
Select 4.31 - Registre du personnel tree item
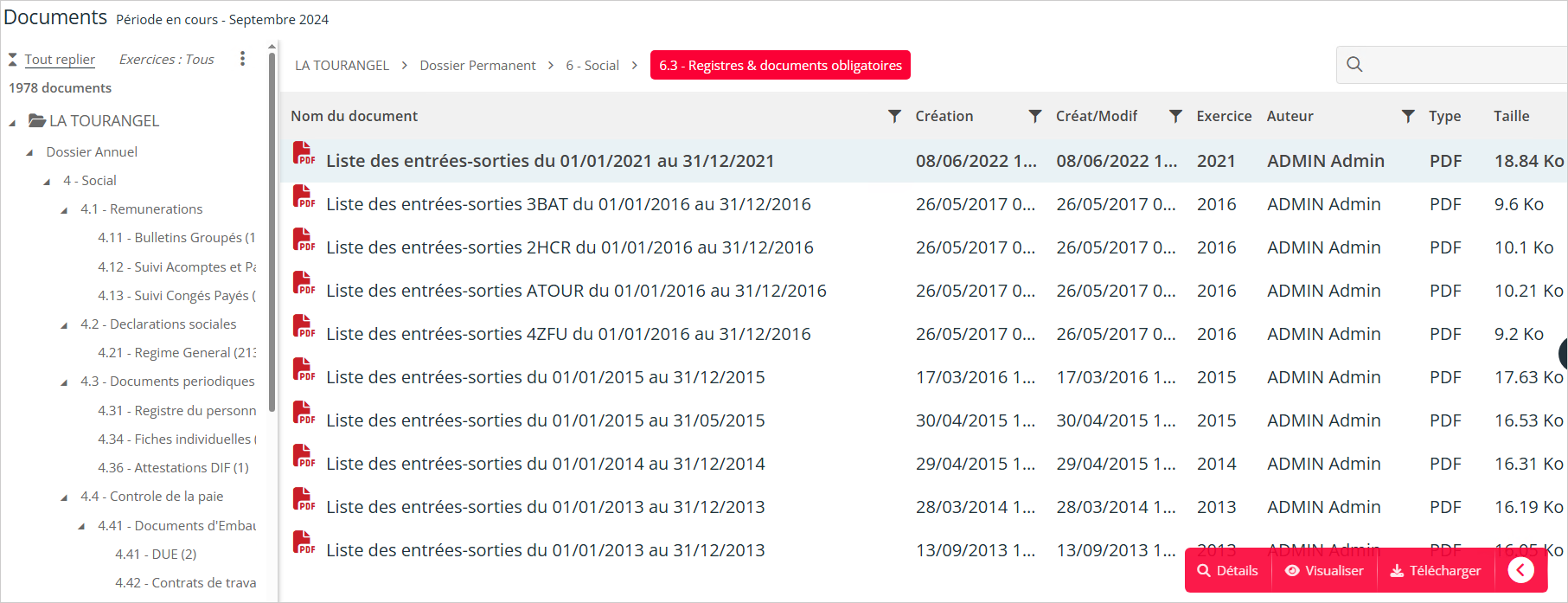(176, 410)
